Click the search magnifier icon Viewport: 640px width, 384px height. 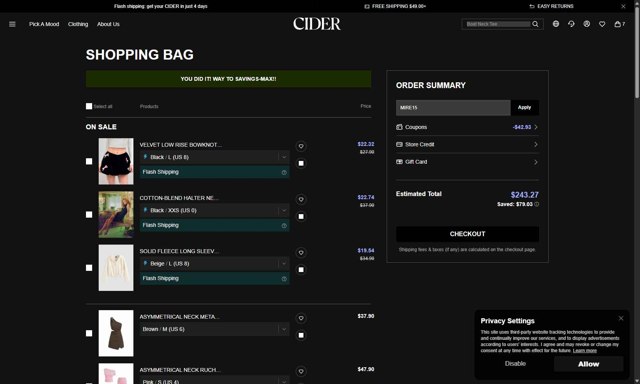pyautogui.click(x=535, y=24)
